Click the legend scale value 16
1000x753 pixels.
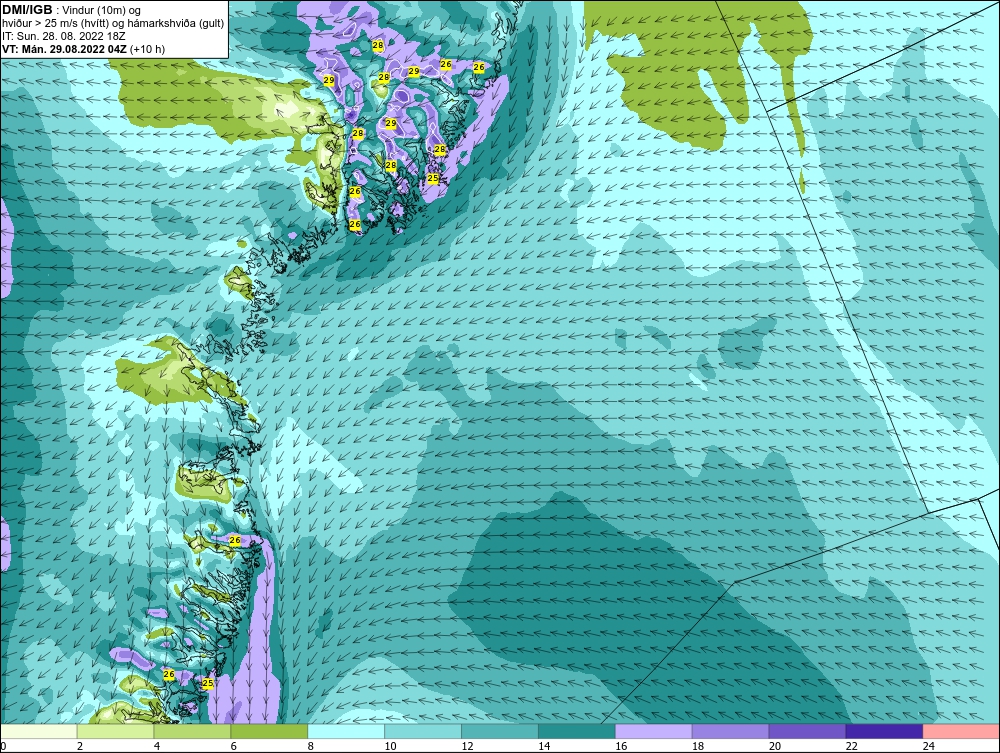[x=621, y=746]
